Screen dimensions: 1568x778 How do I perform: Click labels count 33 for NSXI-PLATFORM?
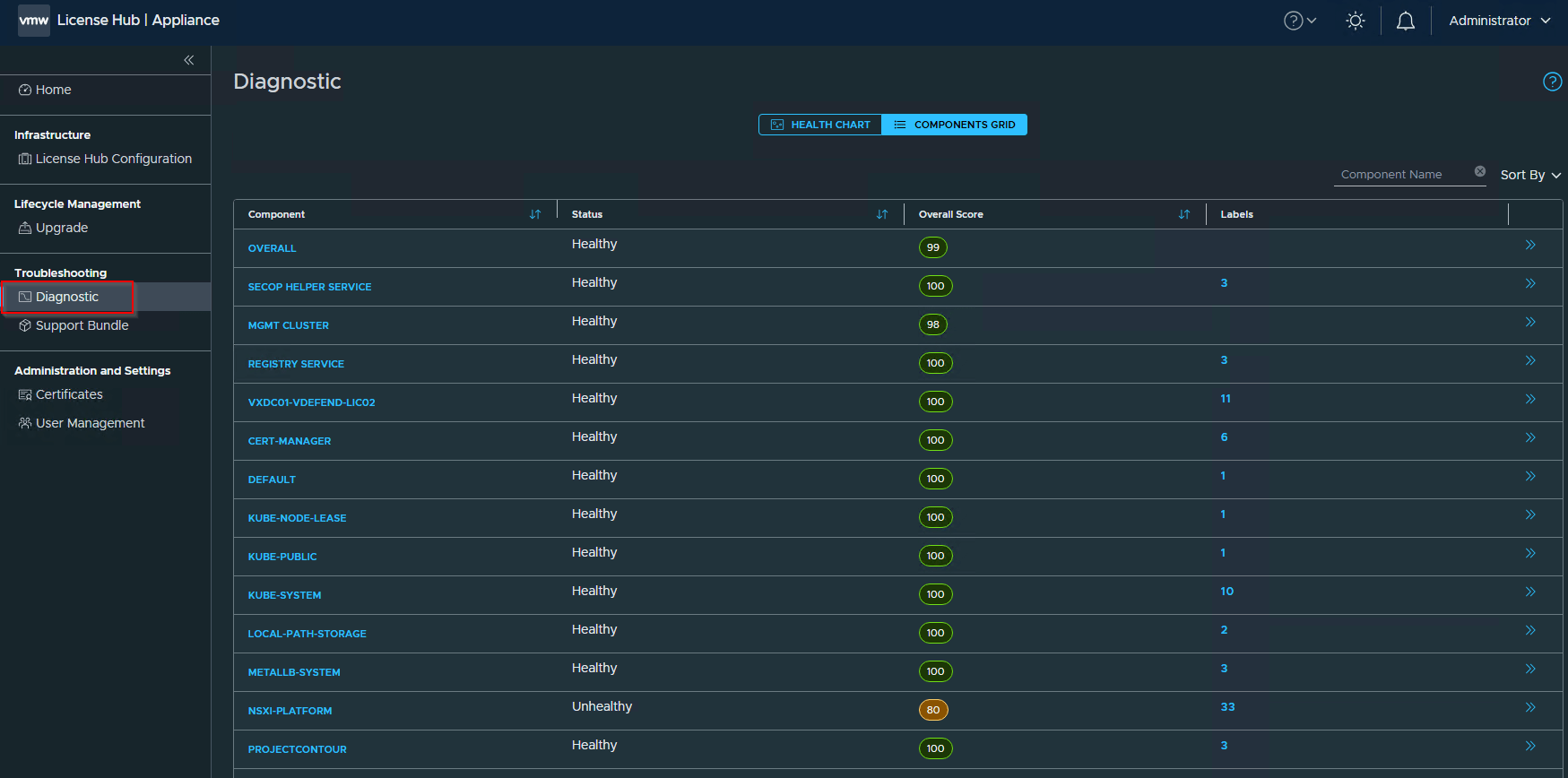(1227, 707)
